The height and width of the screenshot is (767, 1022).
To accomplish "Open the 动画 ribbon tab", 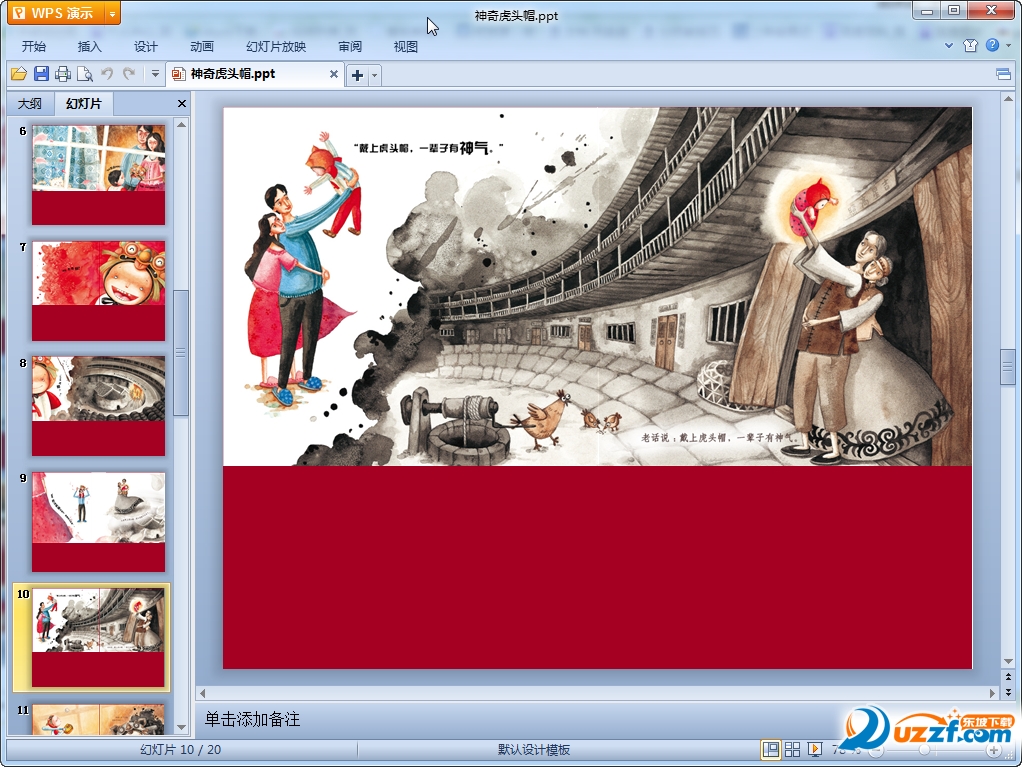I will click(202, 46).
